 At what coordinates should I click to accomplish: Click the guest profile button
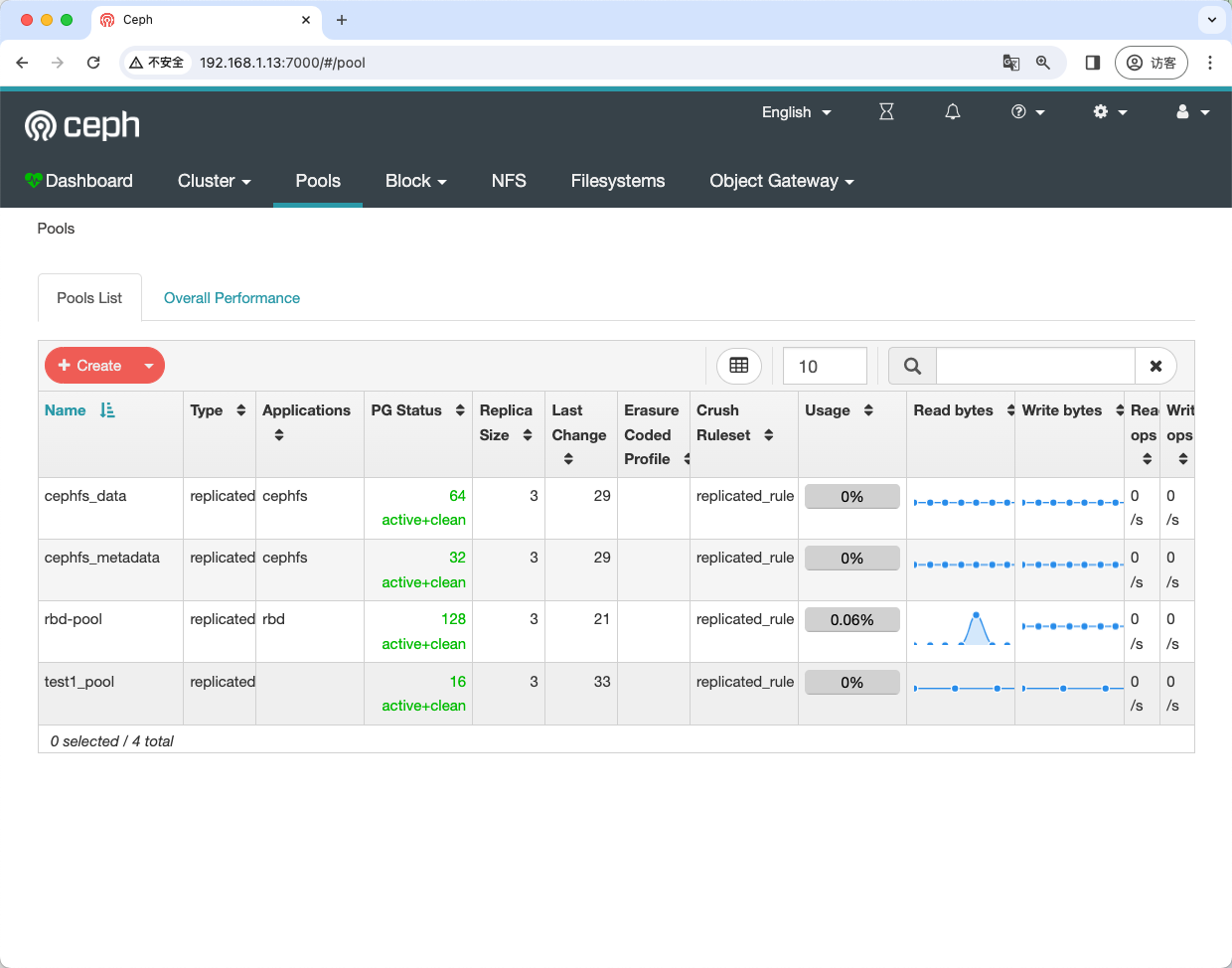[1152, 63]
